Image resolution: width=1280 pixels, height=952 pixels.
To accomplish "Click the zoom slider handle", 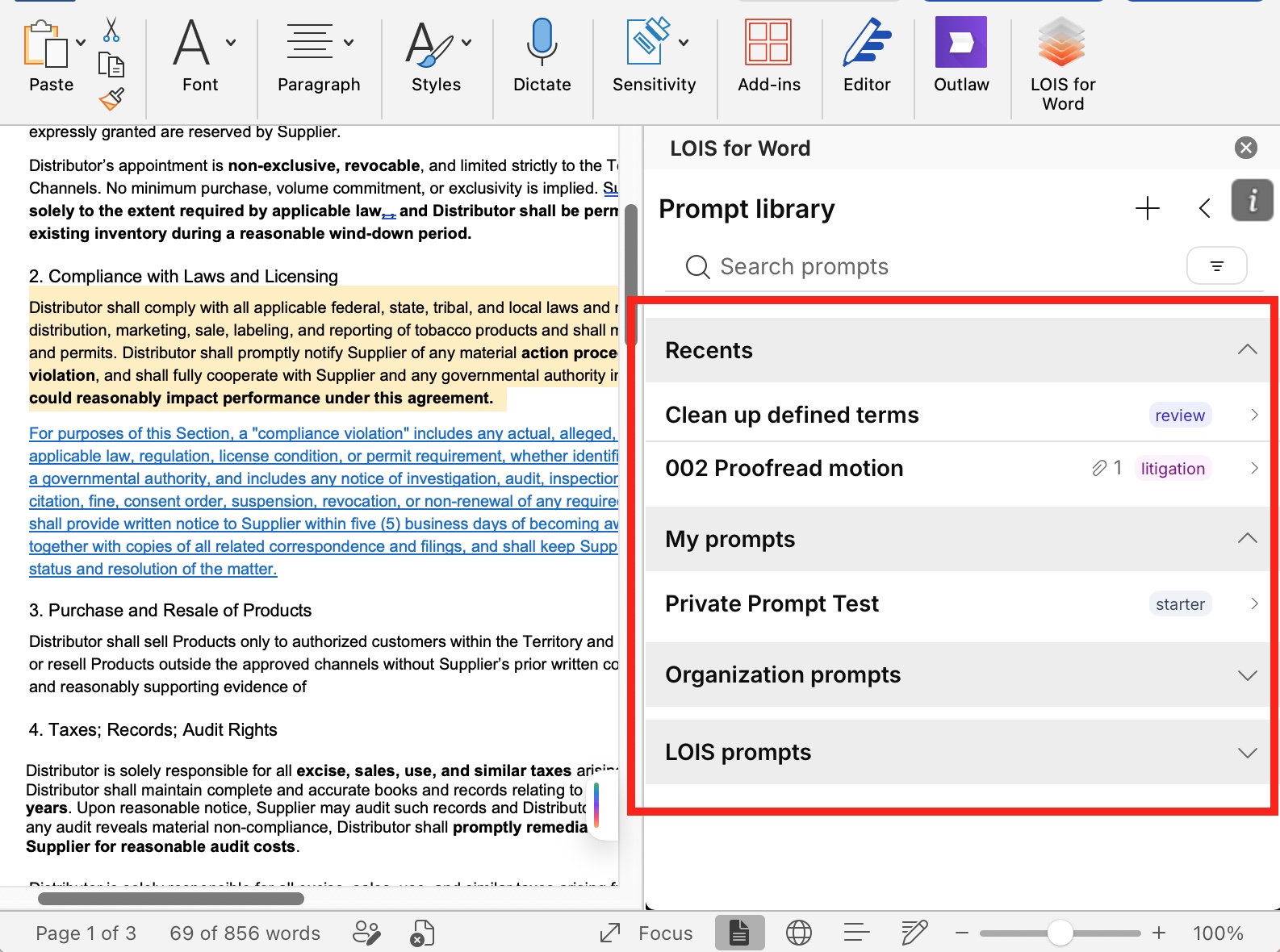I will tap(1060, 933).
